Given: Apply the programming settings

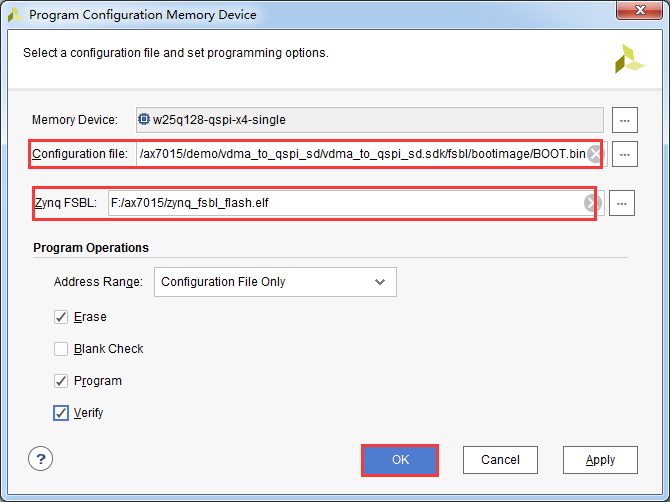Looking at the screenshot, I should click(600, 460).
